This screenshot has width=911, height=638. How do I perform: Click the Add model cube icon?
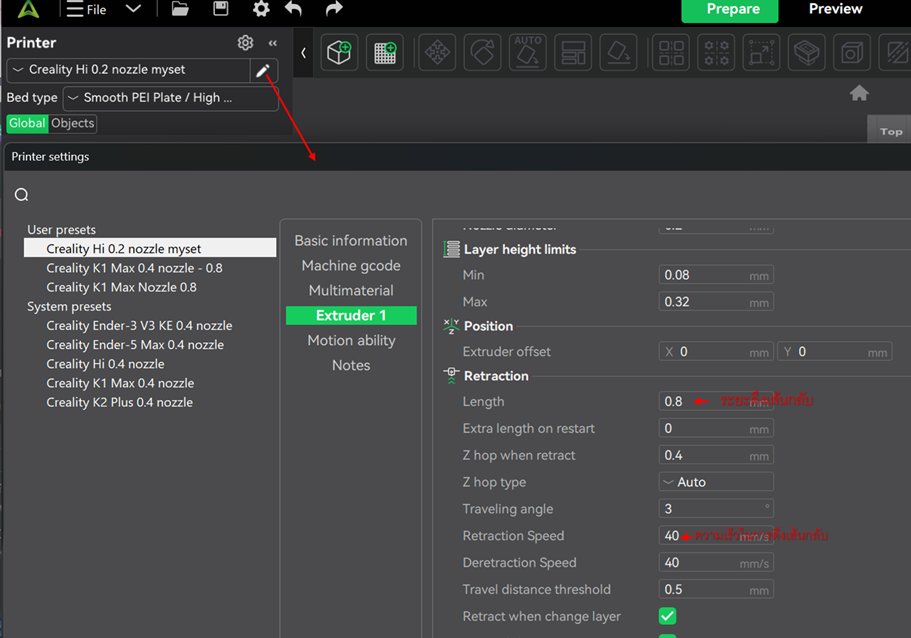coord(340,53)
